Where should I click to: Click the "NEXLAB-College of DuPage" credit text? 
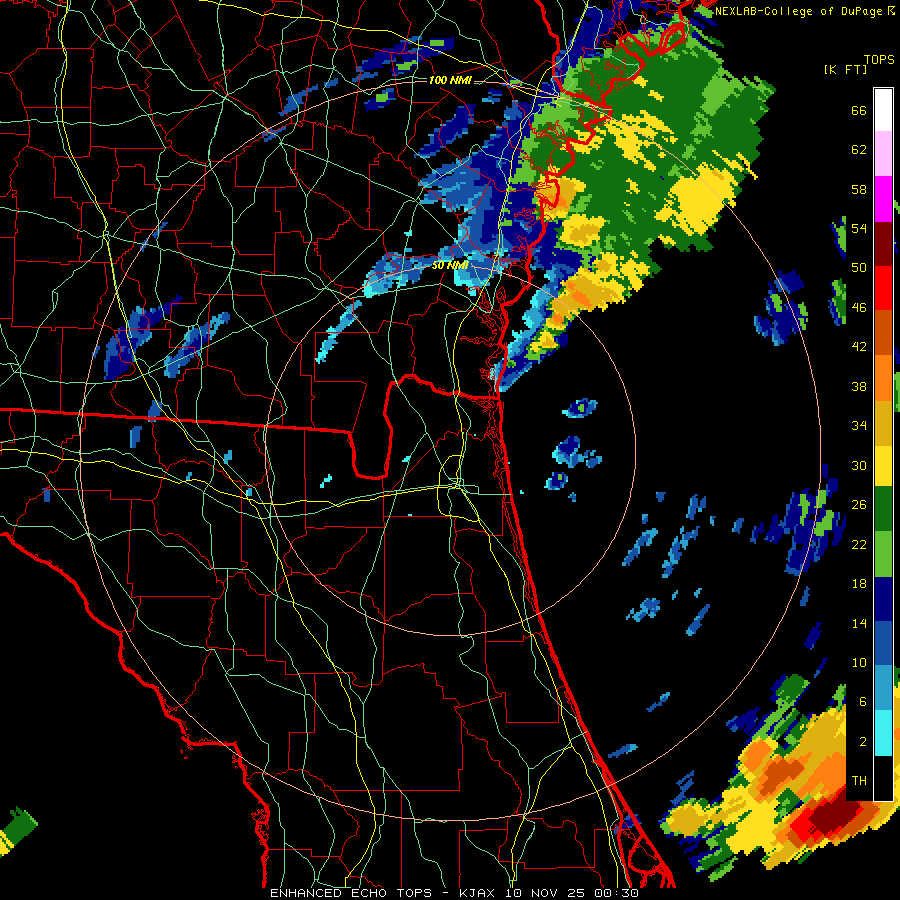pos(800,11)
